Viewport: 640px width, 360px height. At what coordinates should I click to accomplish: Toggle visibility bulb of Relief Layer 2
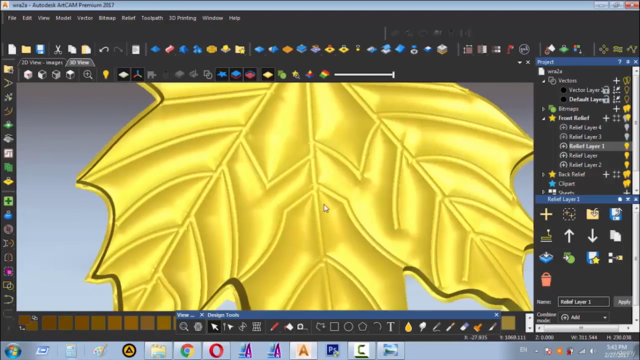coord(627,165)
